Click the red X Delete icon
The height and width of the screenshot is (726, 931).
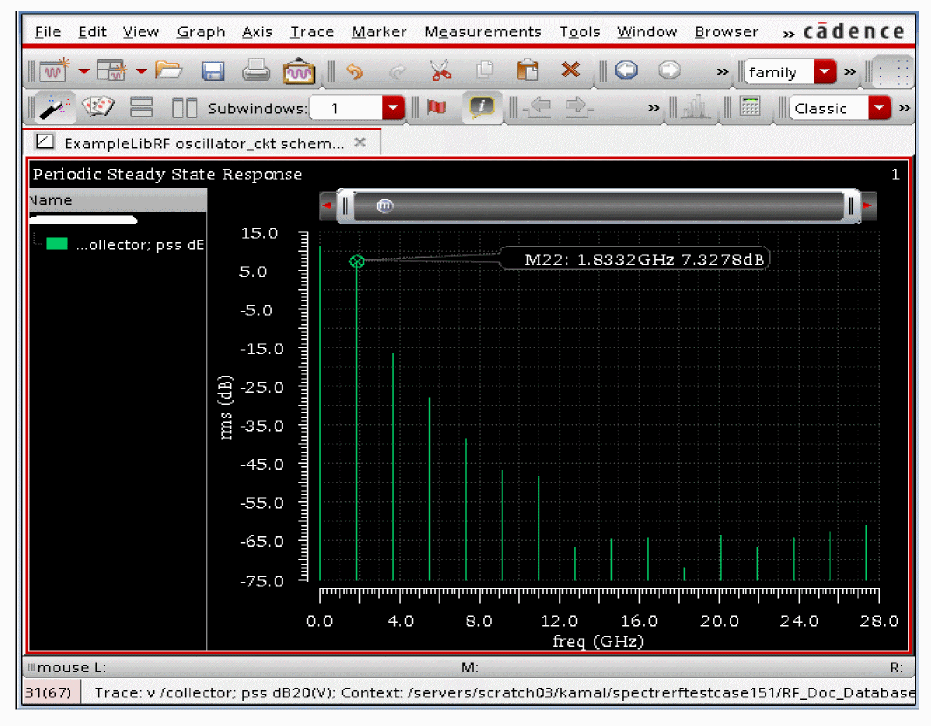coord(571,71)
